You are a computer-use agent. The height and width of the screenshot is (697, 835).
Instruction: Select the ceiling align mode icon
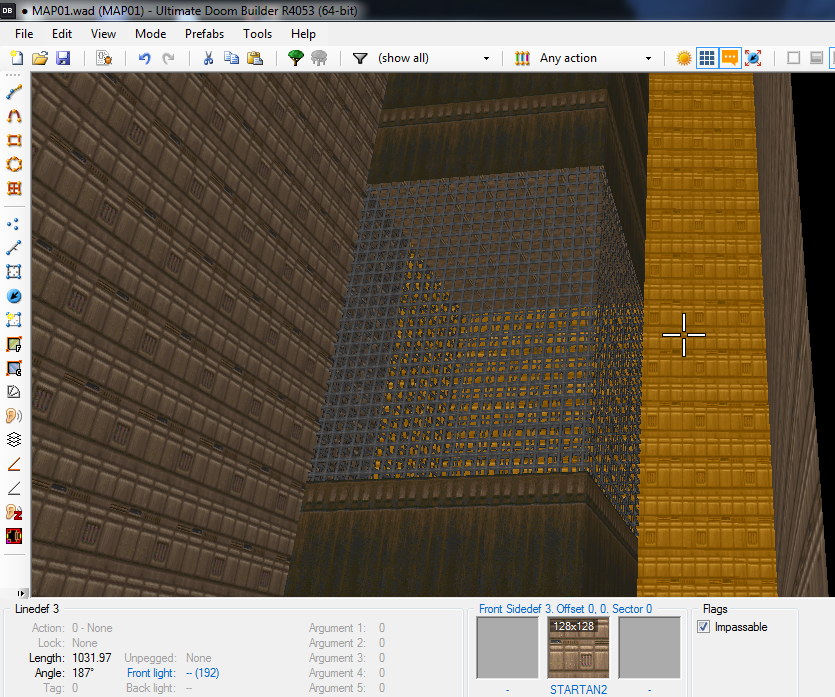[14, 368]
